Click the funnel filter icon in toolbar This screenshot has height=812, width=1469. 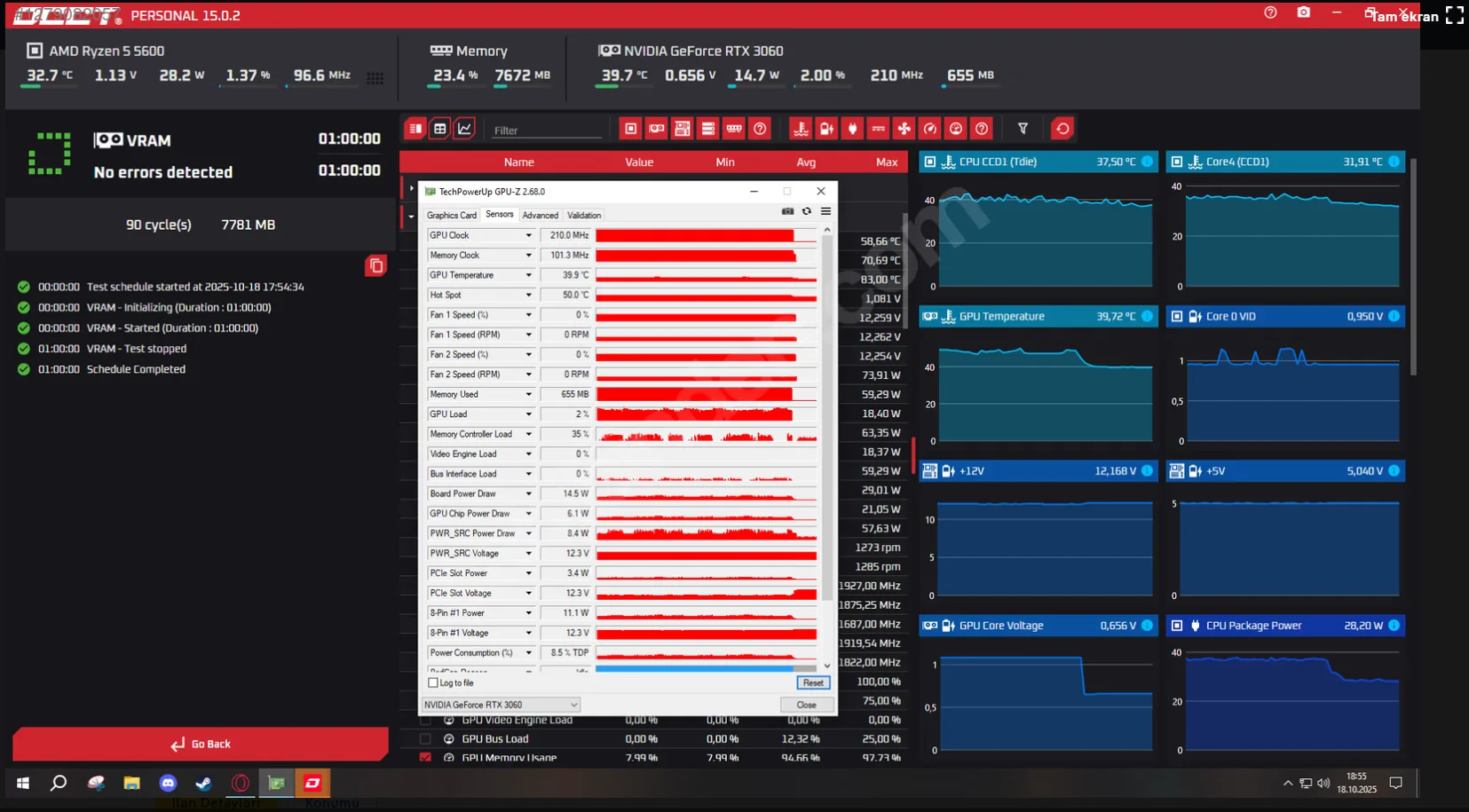coord(1023,129)
